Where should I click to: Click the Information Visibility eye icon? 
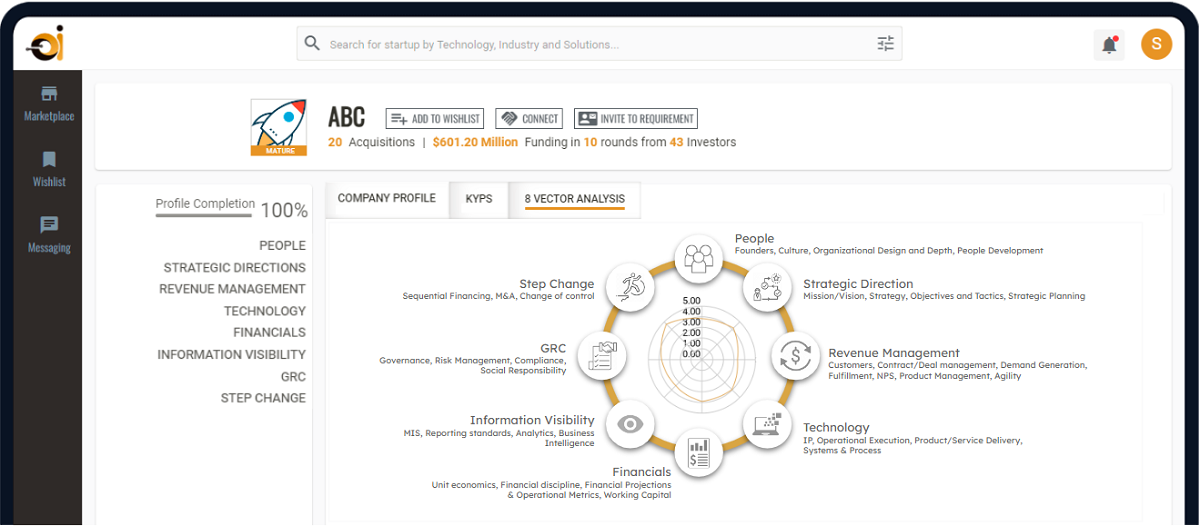pyautogui.click(x=628, y=424)
